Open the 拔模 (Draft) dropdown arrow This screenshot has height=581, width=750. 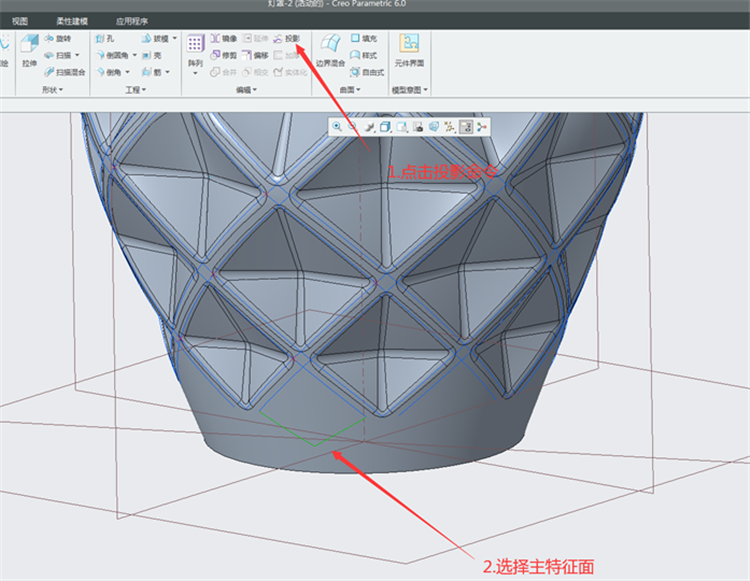coord(175,38)
